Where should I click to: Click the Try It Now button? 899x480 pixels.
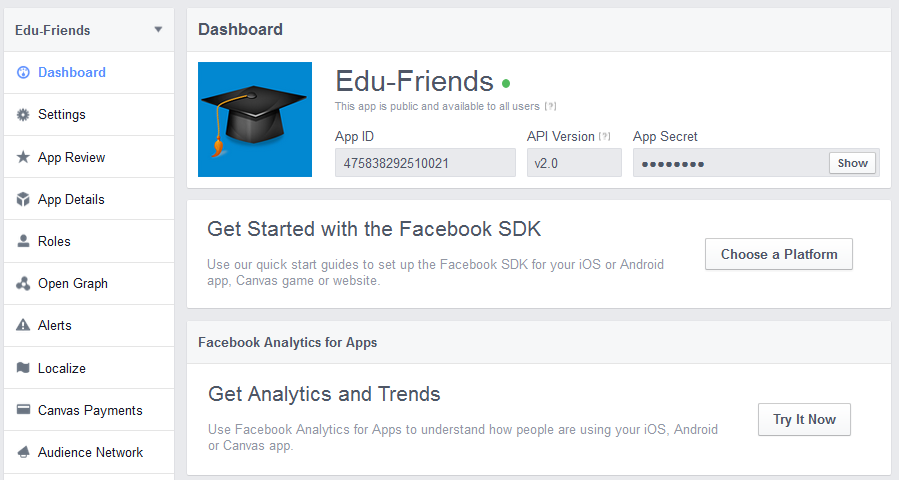[804, 419]
